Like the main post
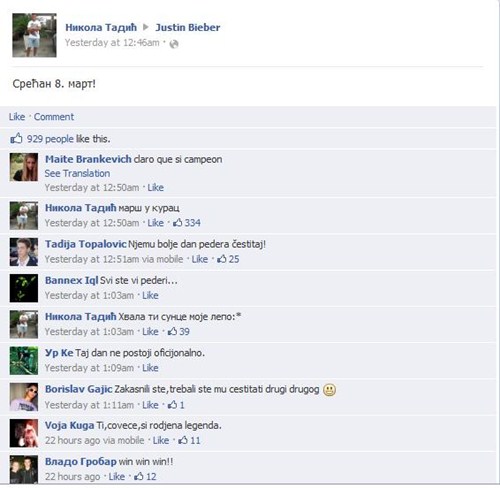 (x=17, y=117)
